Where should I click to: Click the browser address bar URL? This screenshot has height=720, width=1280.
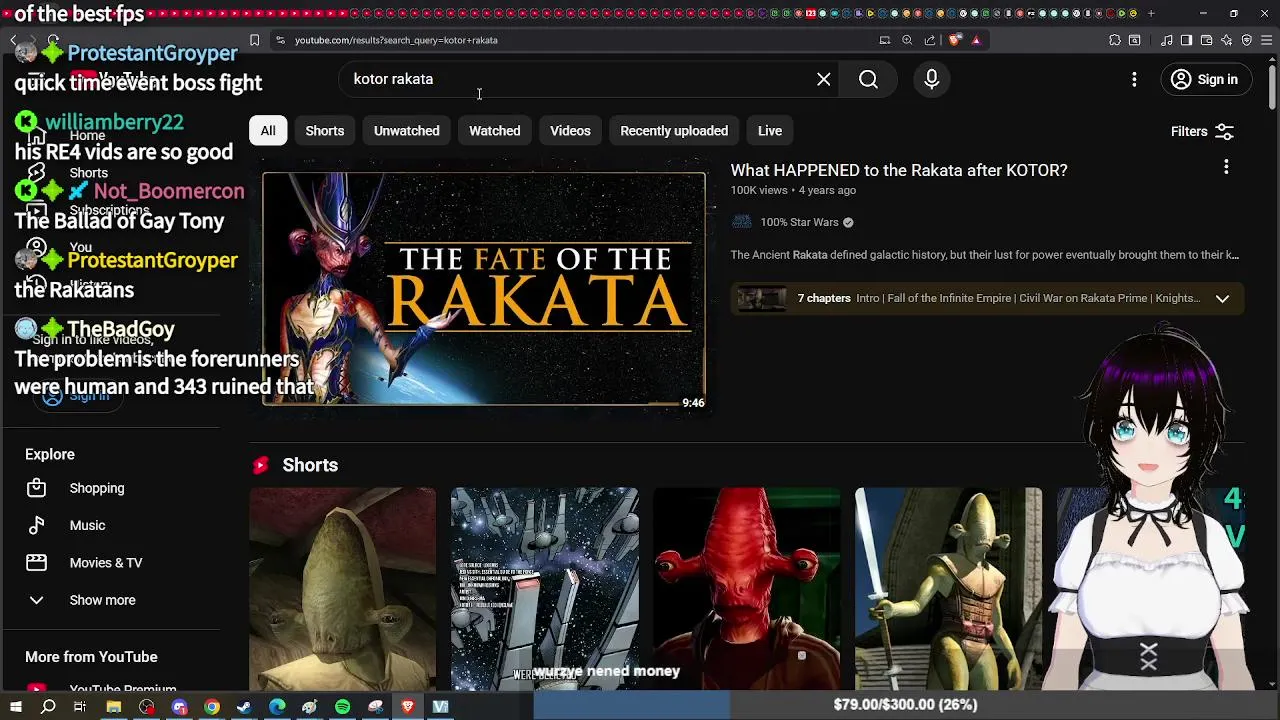396,40
